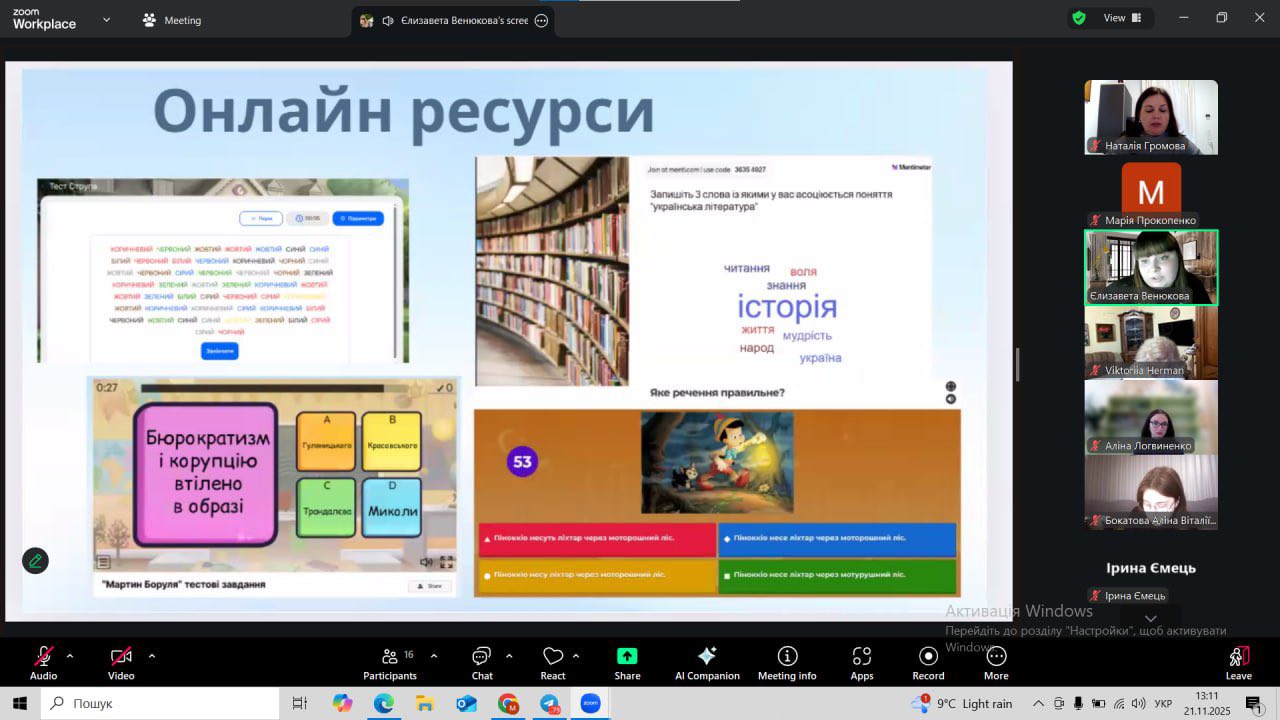Viewport: 1280px width, 720px height.
Task: Select Наталія Громова's video thumbnail
Action: click(1151, 117)
